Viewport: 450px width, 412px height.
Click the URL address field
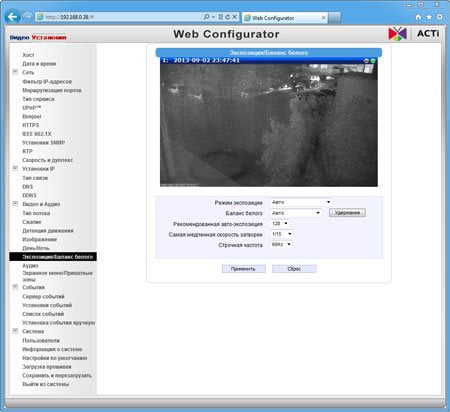(x=120, y=17)
